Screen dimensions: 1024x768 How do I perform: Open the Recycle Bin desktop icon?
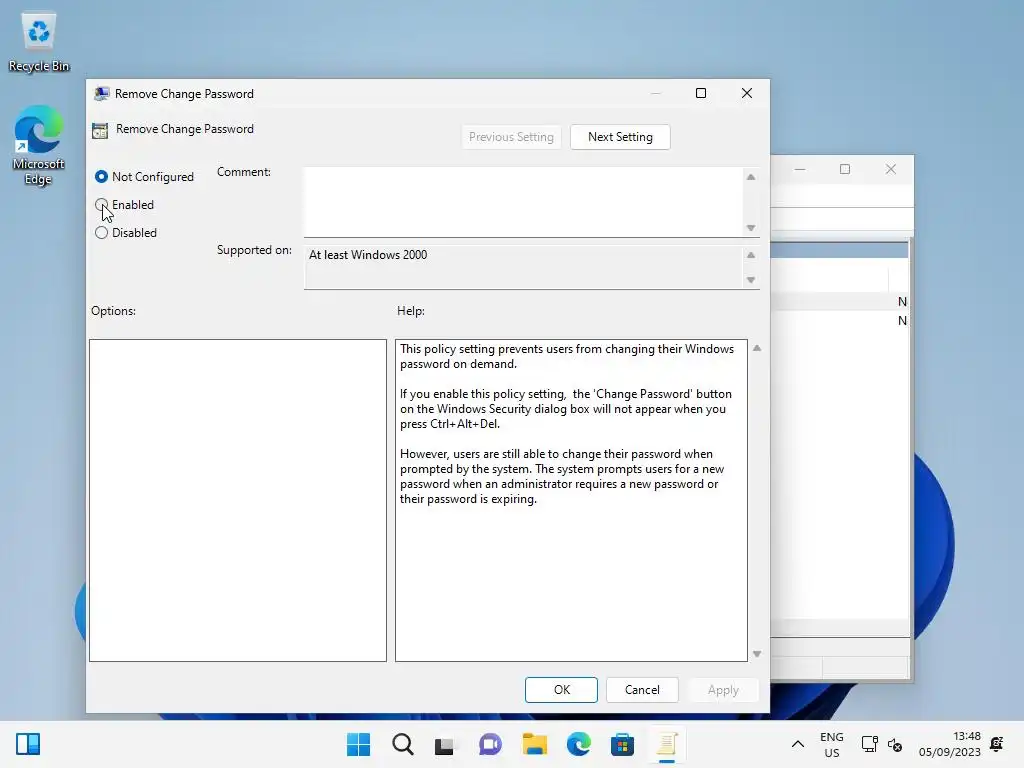point(39,42)
